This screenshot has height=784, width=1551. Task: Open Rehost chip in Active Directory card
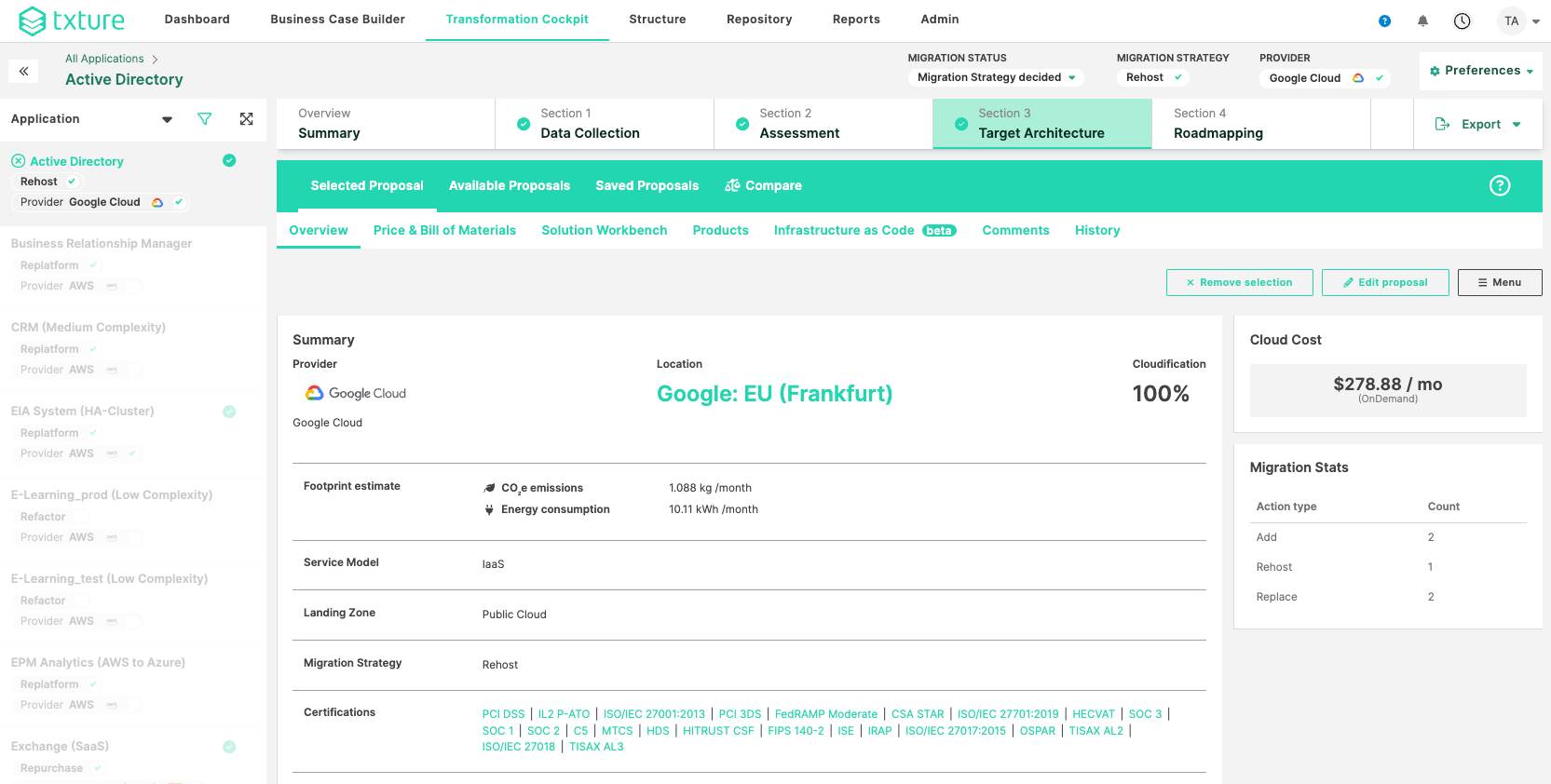tap(47, 182)
